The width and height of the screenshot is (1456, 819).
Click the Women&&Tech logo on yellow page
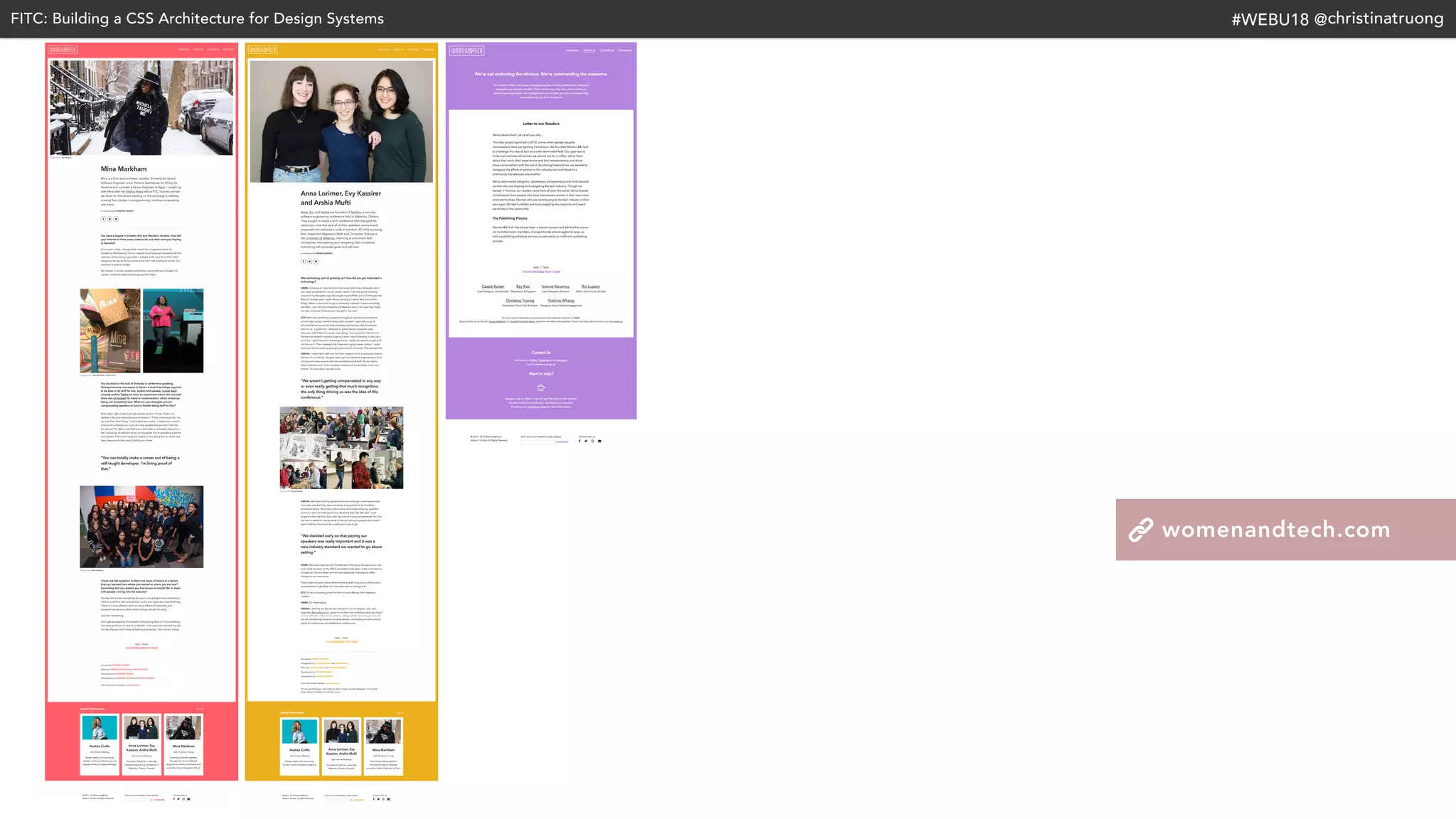[263, 50]
